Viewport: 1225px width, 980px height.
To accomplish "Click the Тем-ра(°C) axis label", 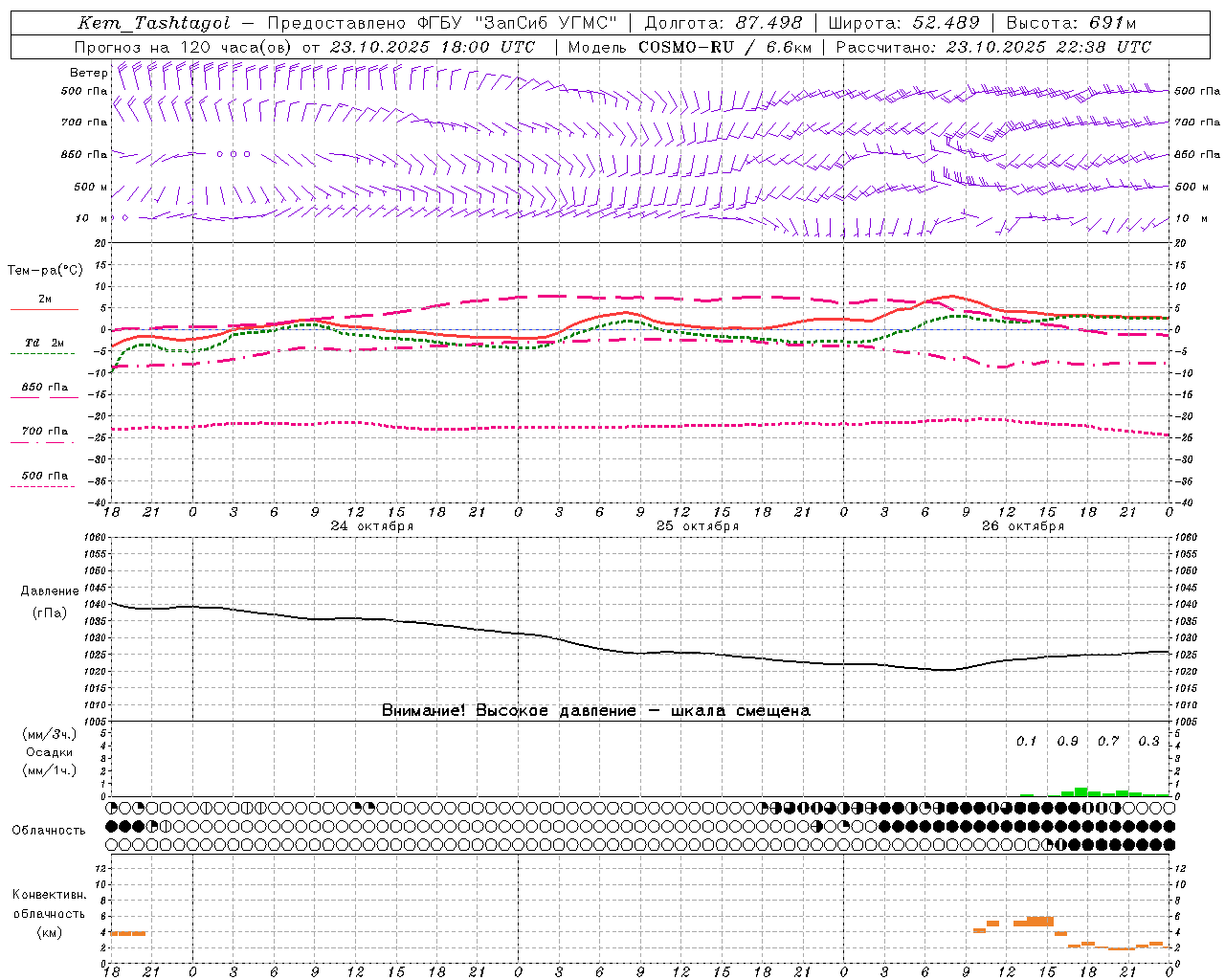I will click(x=45, y=271).
